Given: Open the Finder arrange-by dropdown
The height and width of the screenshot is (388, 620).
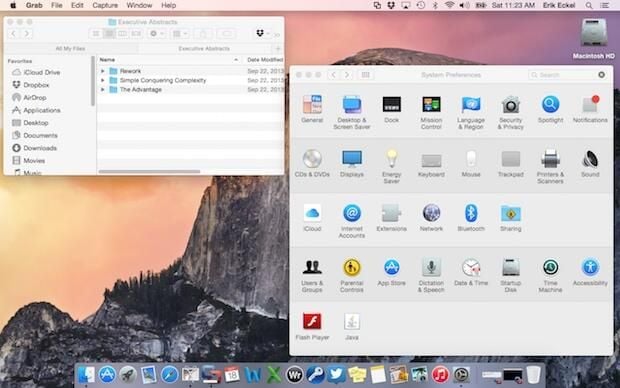Looking at the screenshot, I should click(x=180, y=34).
